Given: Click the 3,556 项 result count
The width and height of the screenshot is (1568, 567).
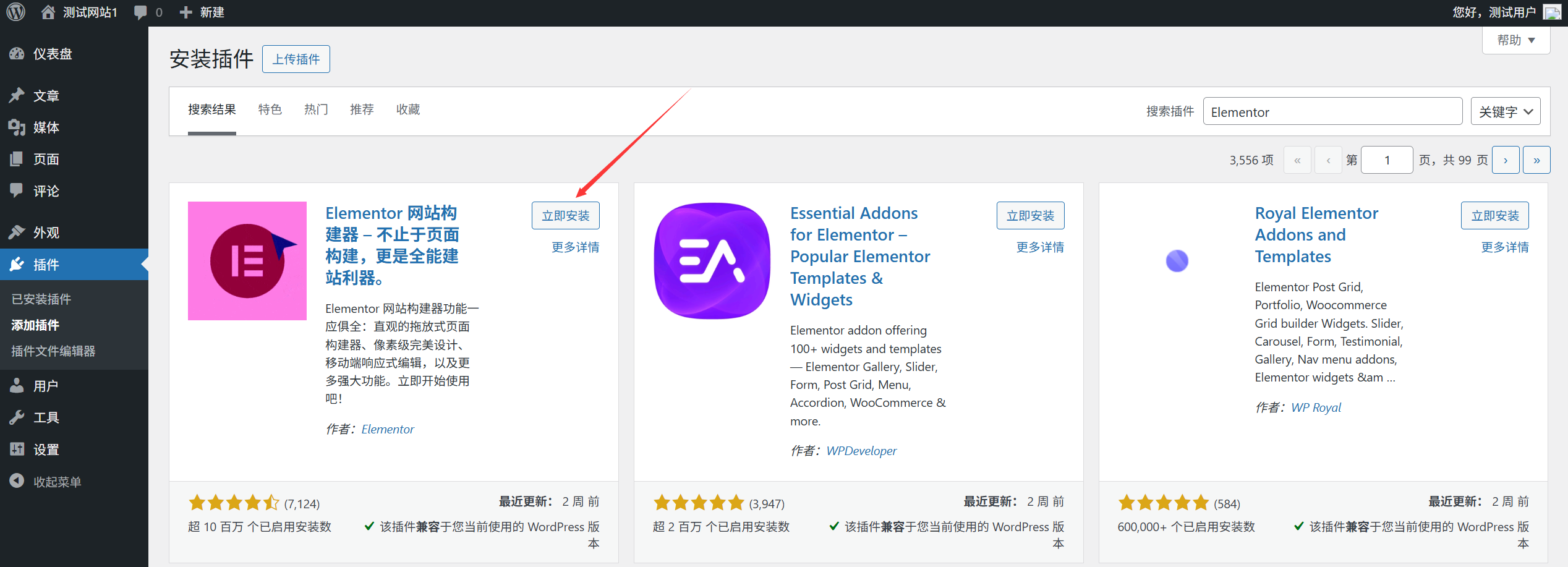Looking at the screenshot, I should (1251, 160).
